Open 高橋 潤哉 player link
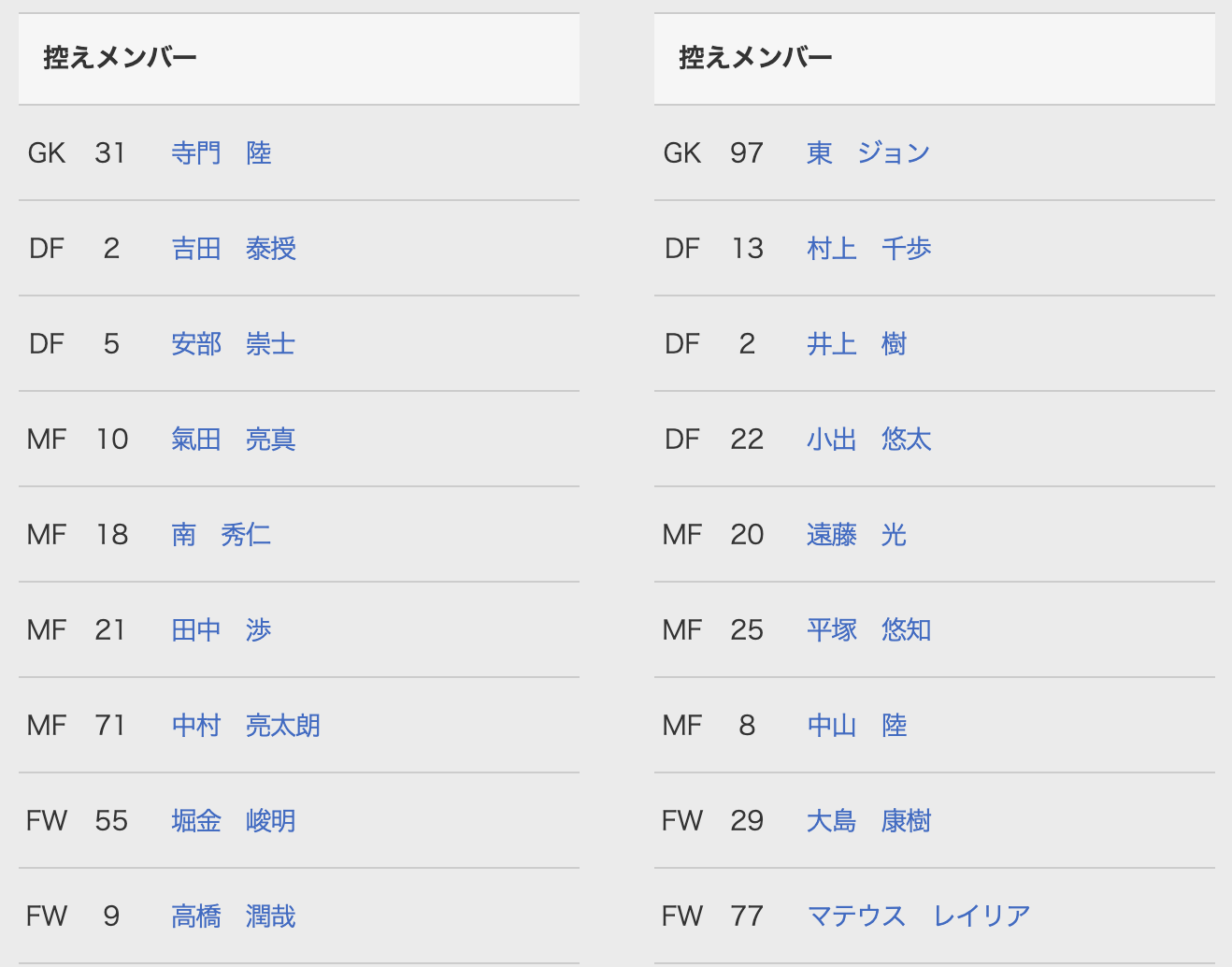 coord(234,916)
